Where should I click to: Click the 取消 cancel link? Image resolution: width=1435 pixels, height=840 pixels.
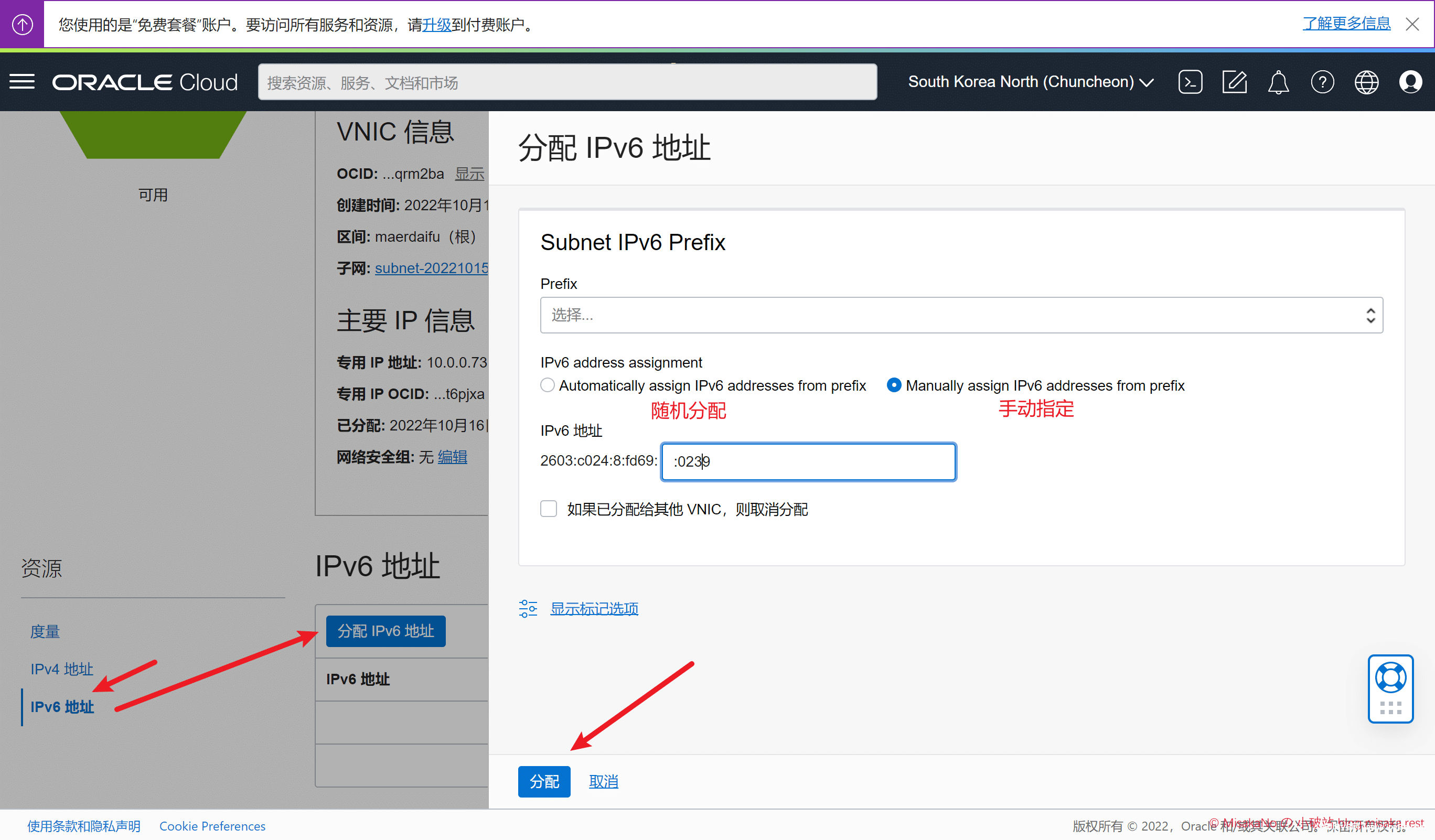pos(603,781)
